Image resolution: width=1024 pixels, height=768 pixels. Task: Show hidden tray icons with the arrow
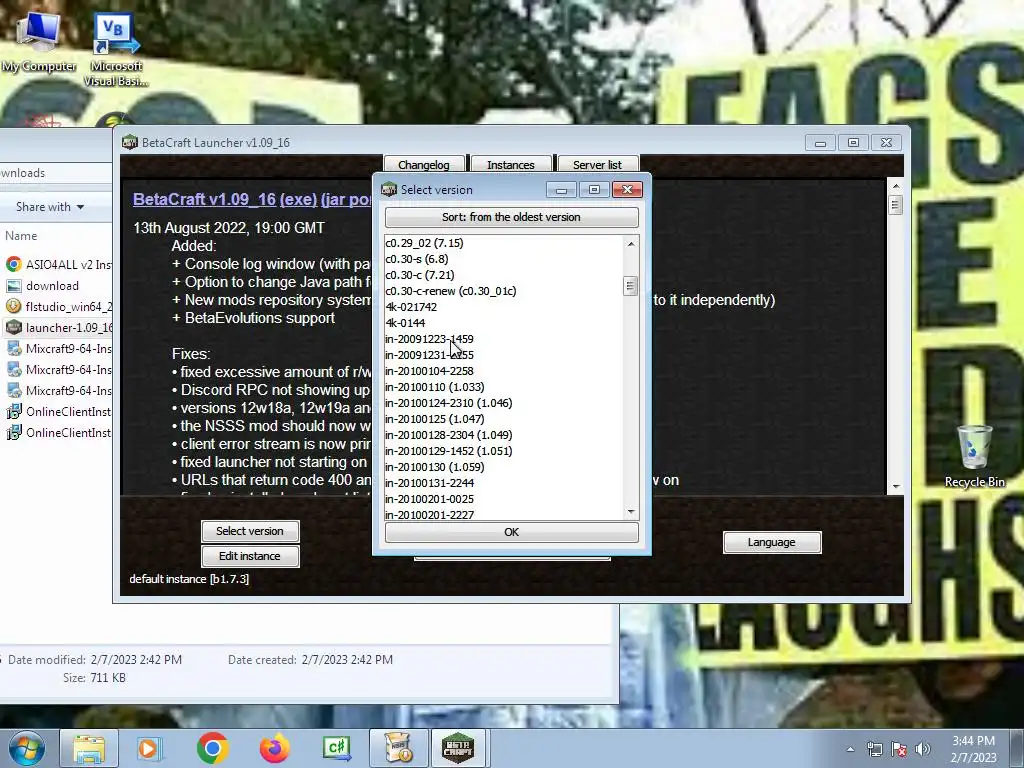[x=850, y=749]
